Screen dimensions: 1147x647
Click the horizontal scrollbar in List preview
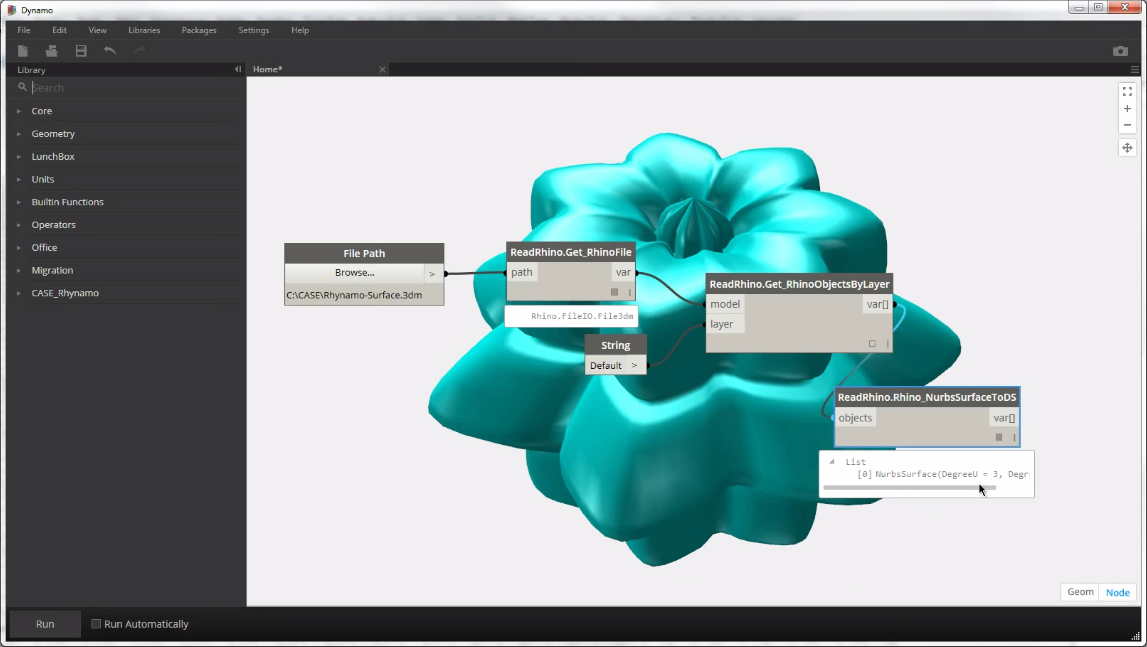pos(909,487)
